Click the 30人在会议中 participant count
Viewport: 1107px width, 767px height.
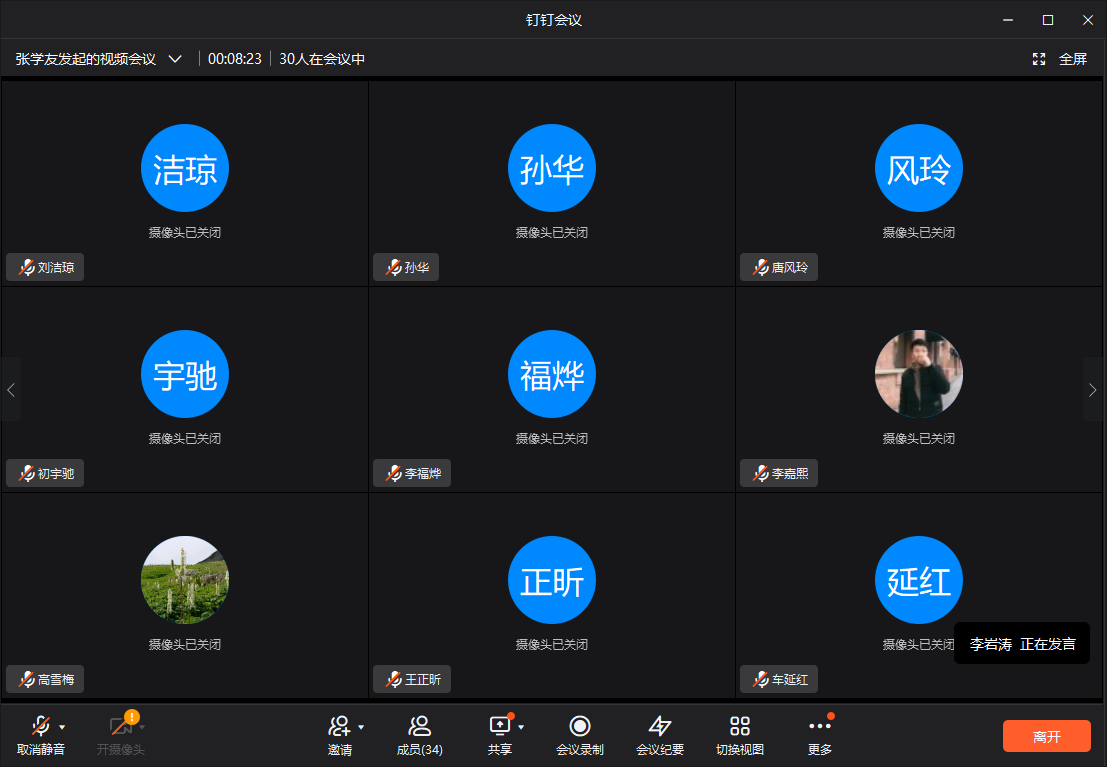[322, 59]
